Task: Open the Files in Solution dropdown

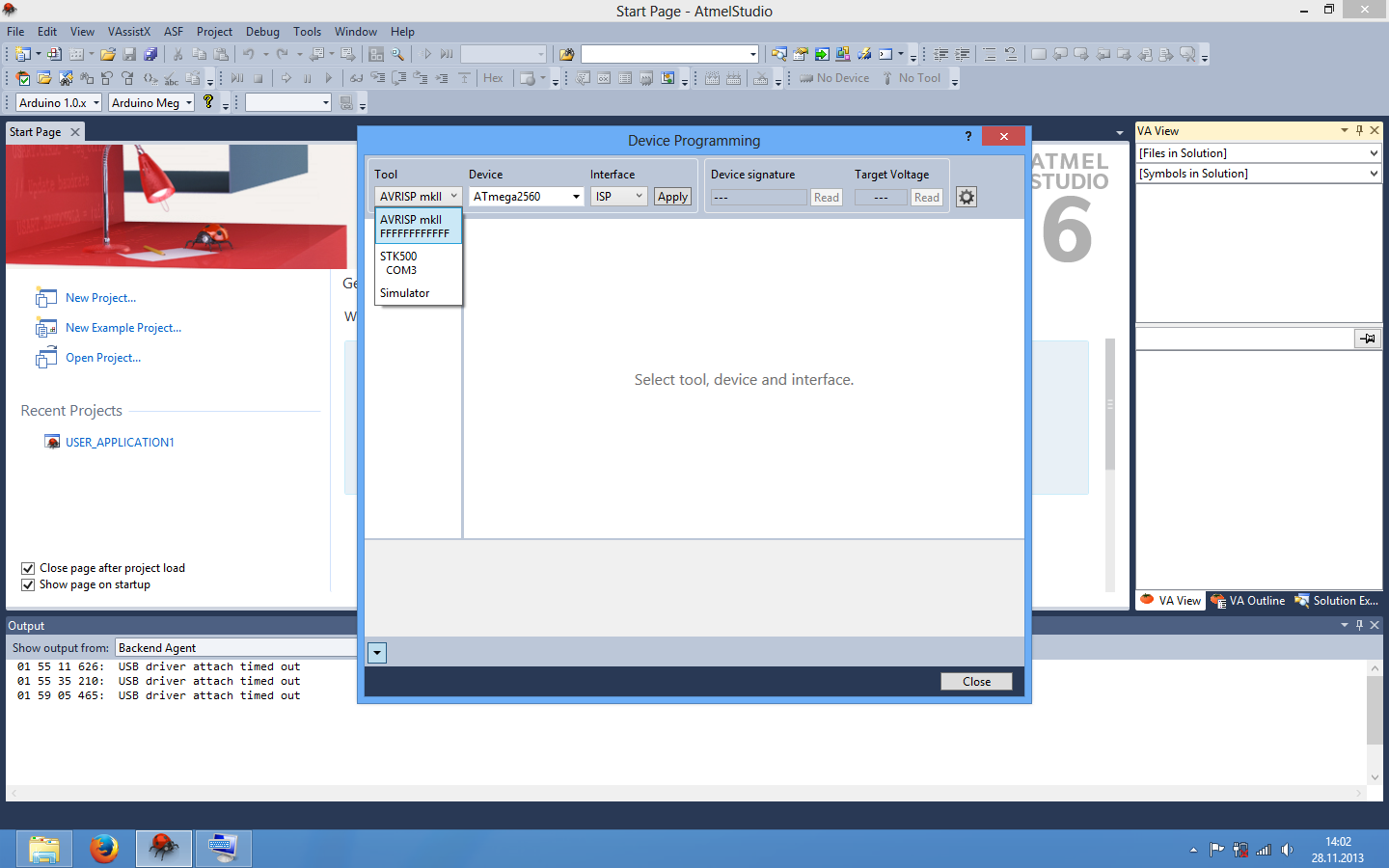Action: [x=1259, y=153]
